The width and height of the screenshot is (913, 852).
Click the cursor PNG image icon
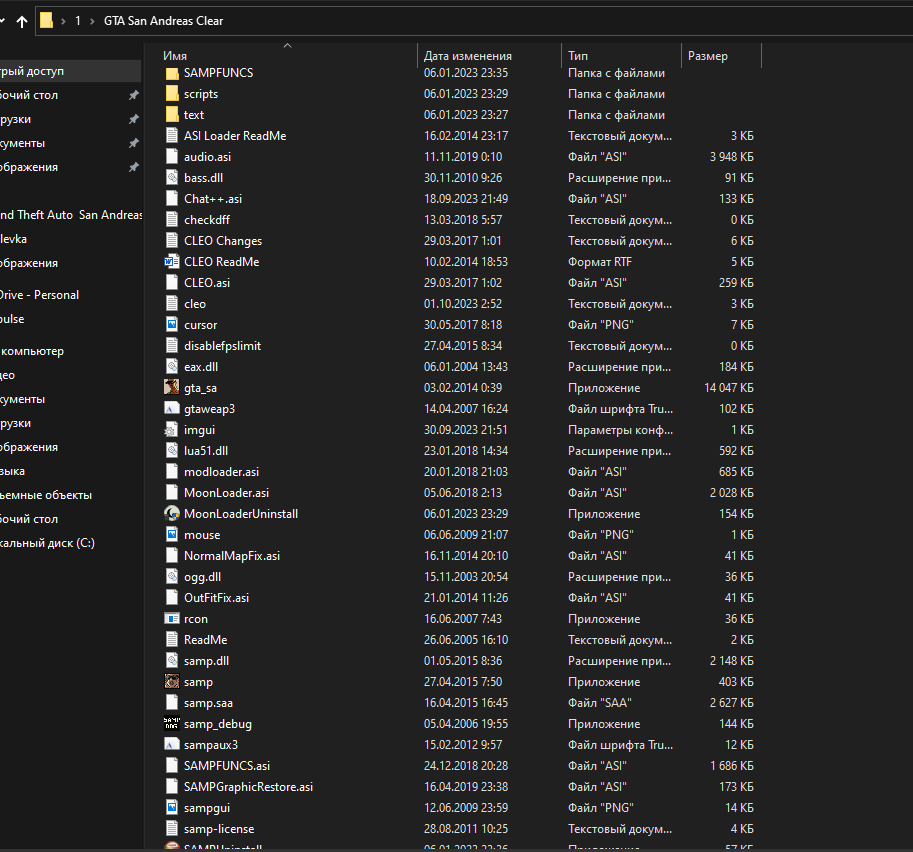pos(172,325)
